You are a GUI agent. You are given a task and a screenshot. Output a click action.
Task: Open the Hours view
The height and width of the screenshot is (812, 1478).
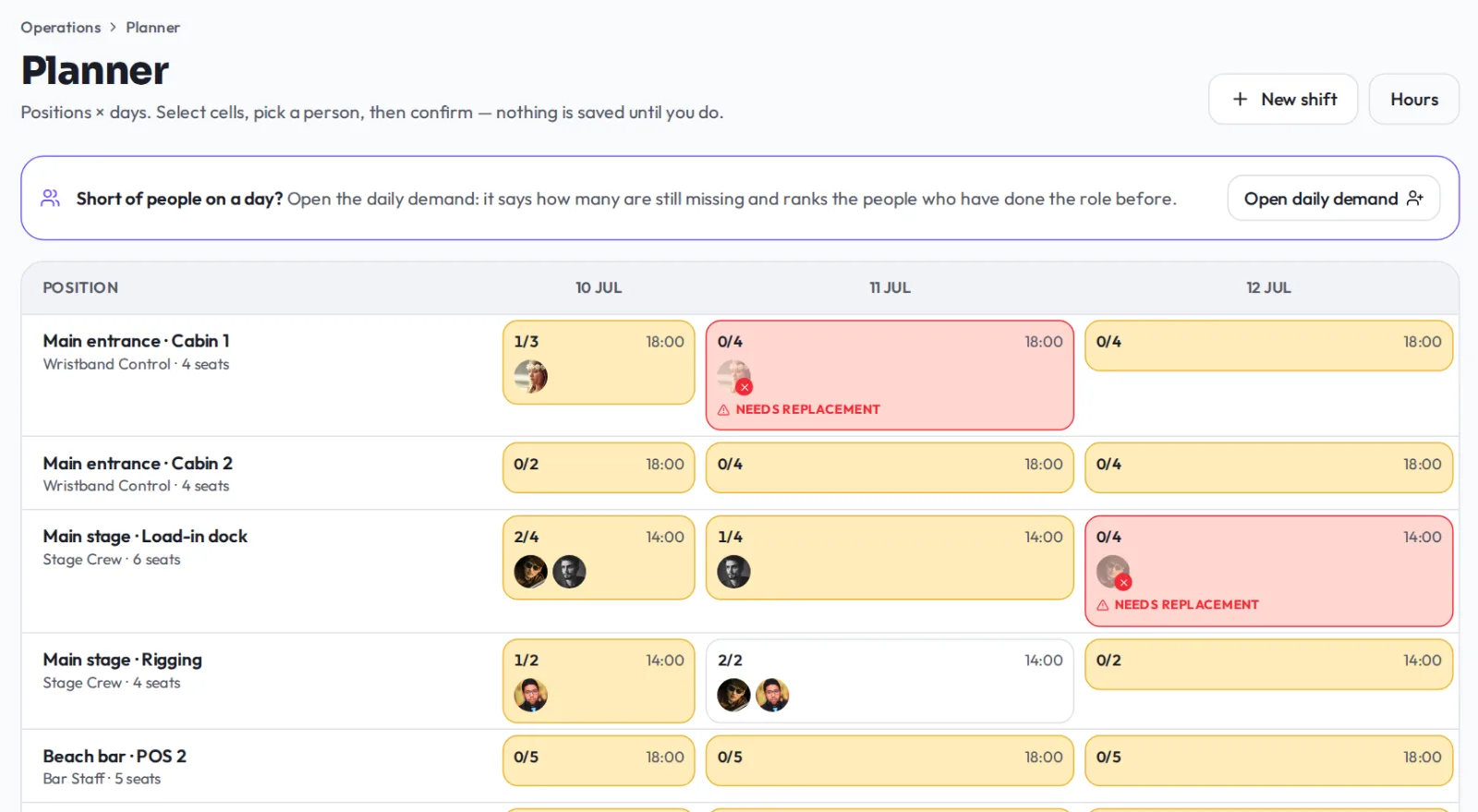[x=1413, y=99]
